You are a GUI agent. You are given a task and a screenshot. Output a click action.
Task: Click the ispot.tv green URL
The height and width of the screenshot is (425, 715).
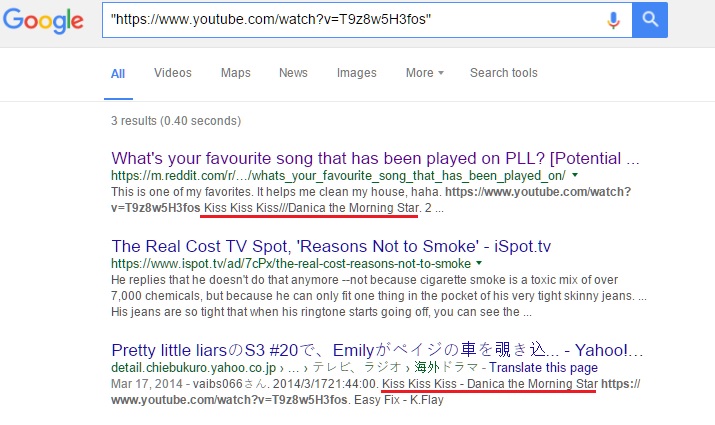coord(291,264)
